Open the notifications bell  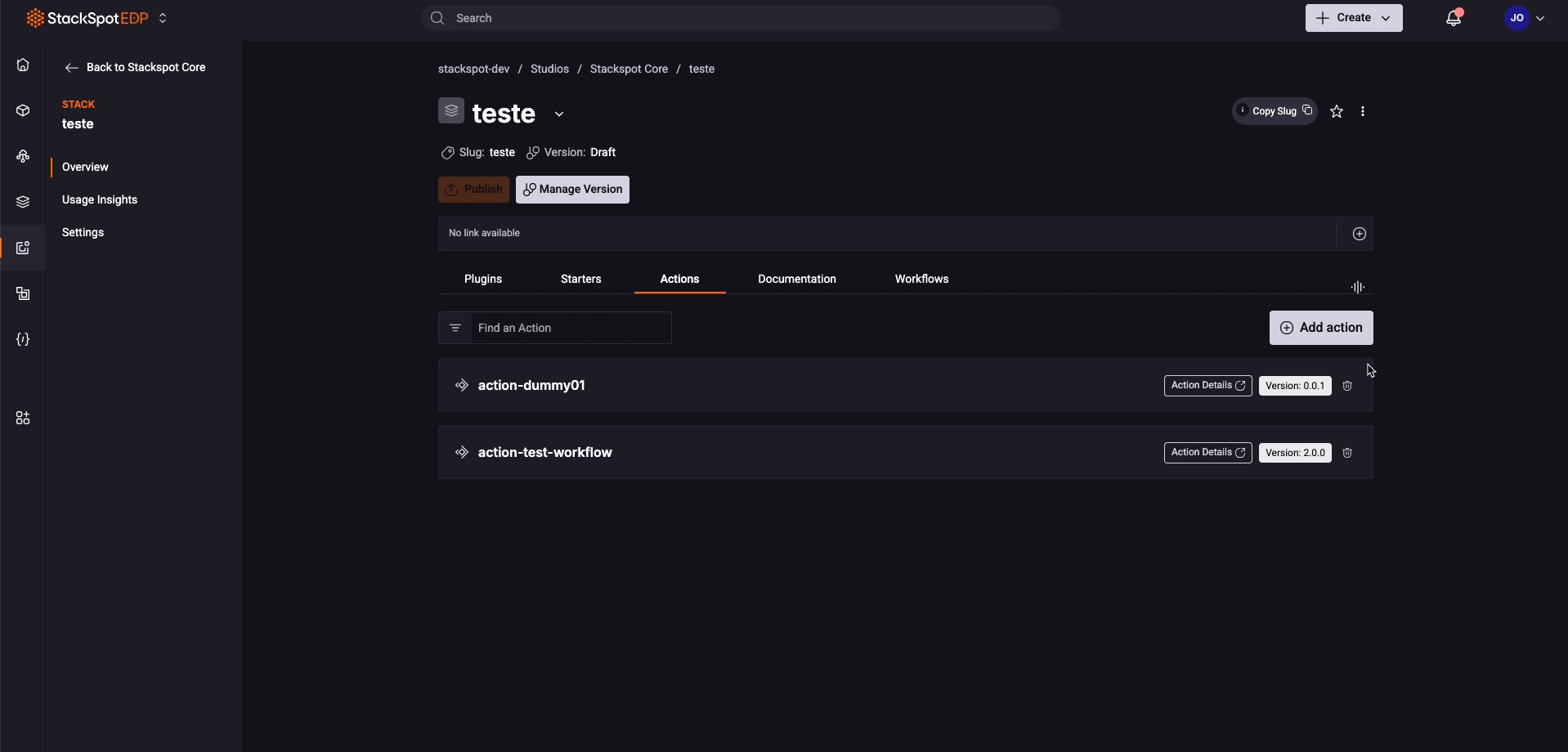[x=1454, y=17]
